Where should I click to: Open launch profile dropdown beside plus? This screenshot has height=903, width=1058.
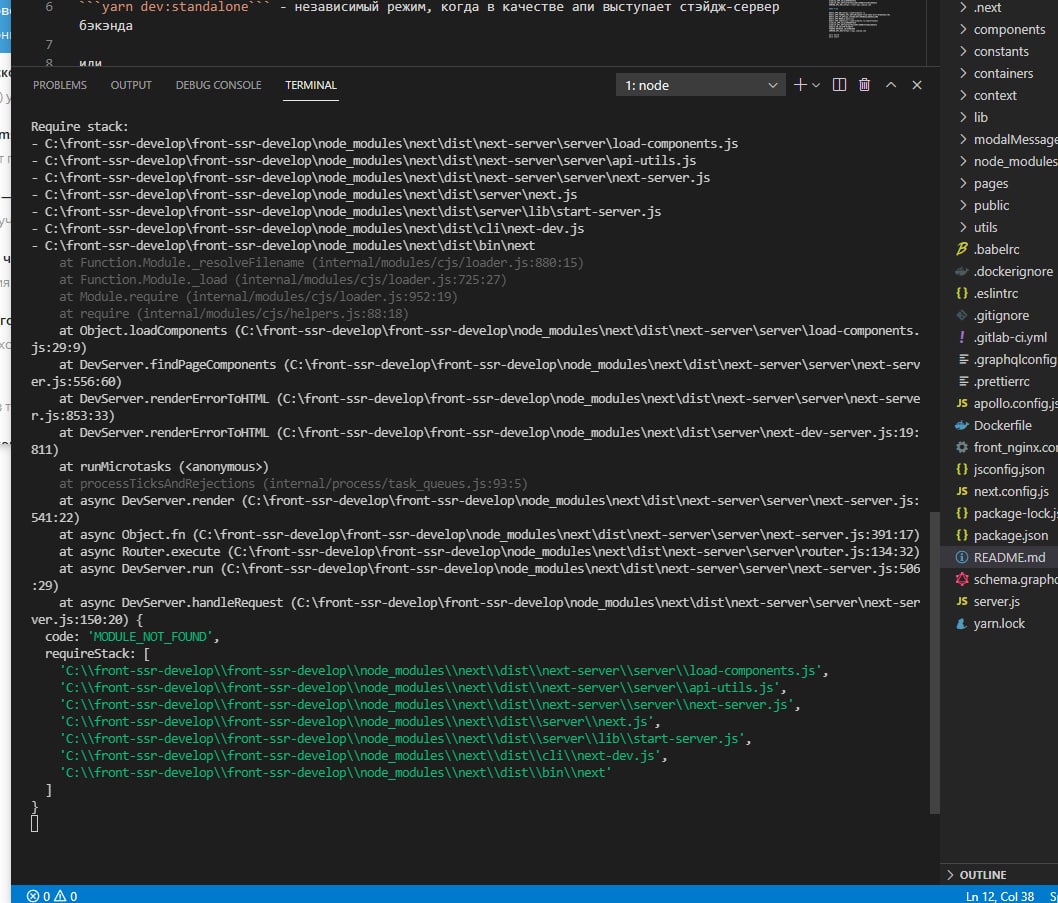point(816,86)
